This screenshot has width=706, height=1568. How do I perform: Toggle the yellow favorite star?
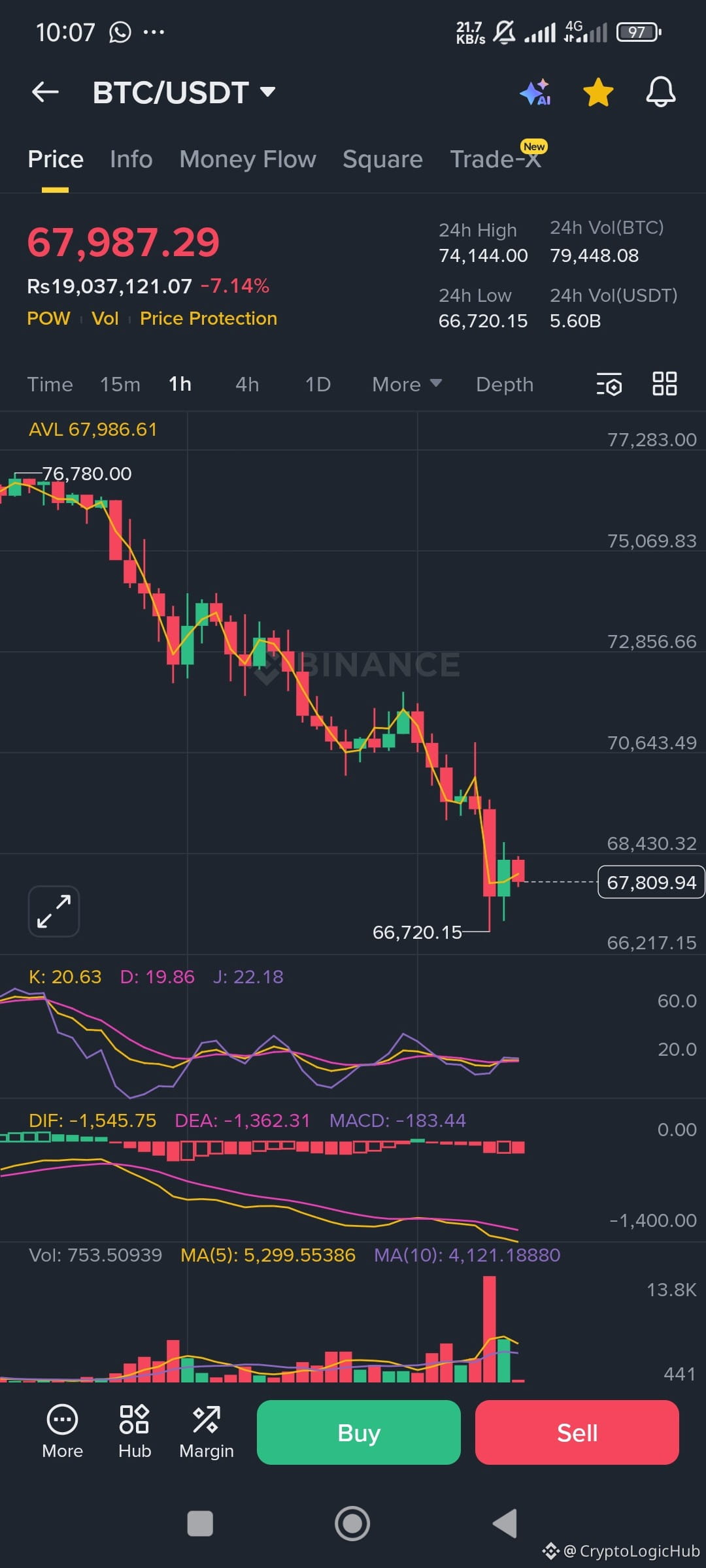598,92
